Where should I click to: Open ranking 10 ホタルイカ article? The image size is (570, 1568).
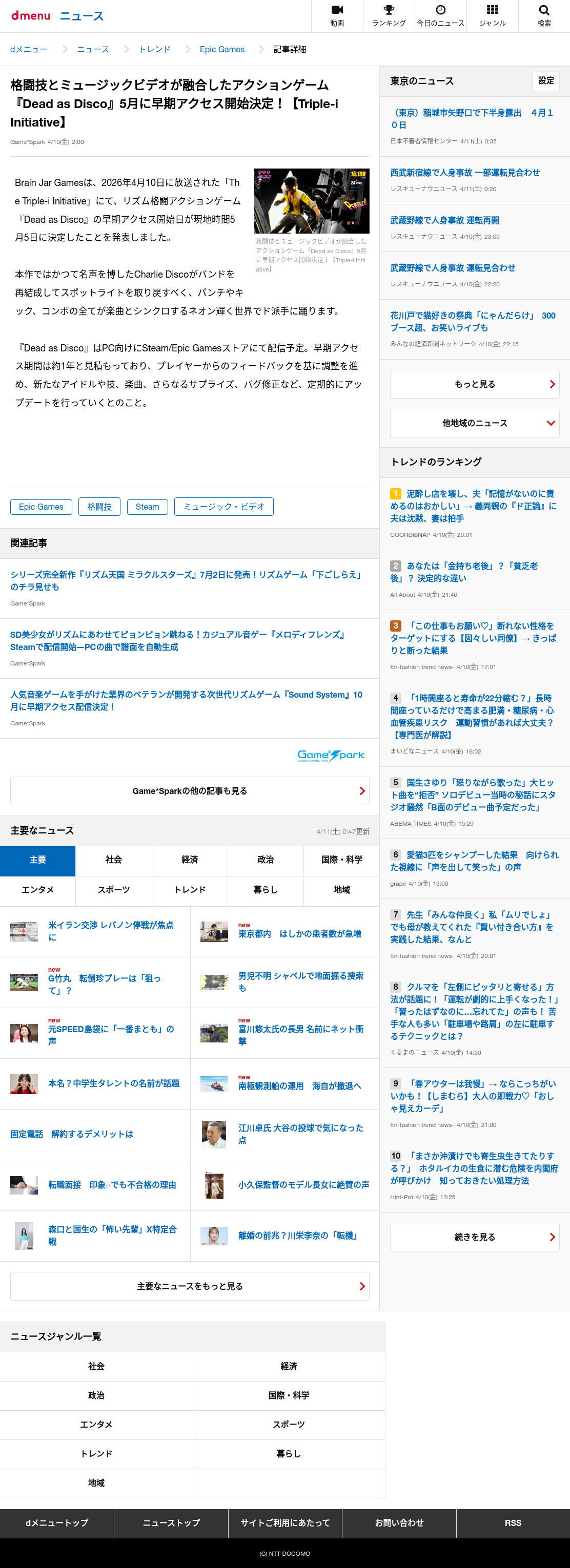[474, 1168]
